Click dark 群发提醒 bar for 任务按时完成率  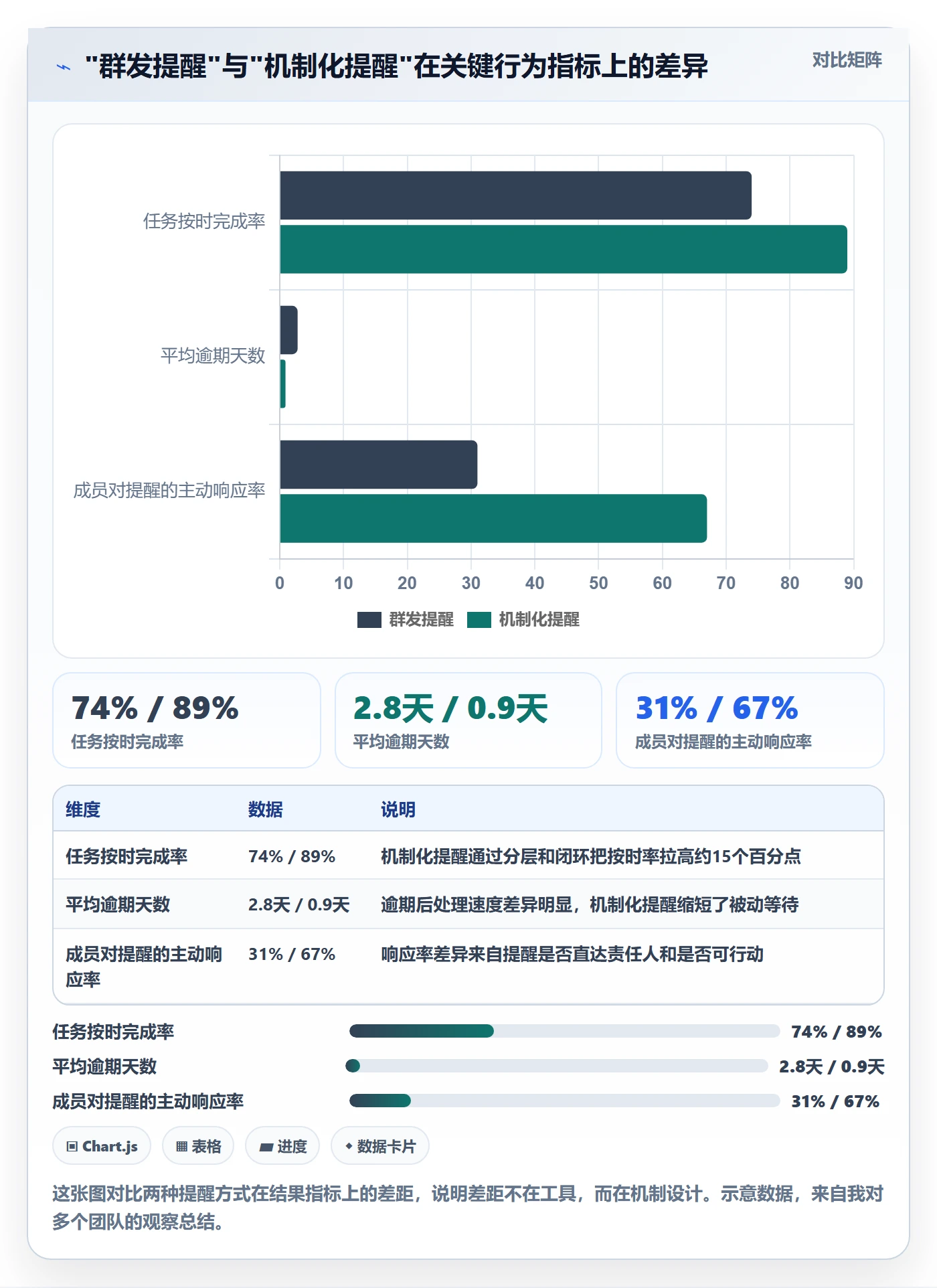[x=515, y=195]
